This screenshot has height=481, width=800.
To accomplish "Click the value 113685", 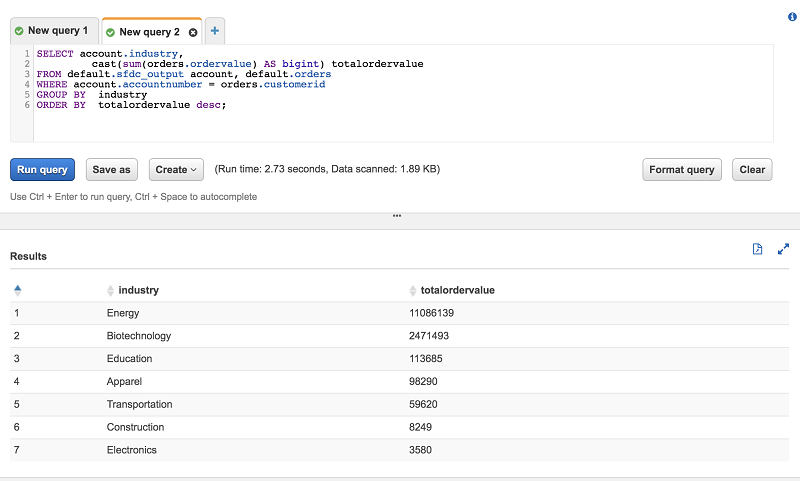I will (426, 359).
